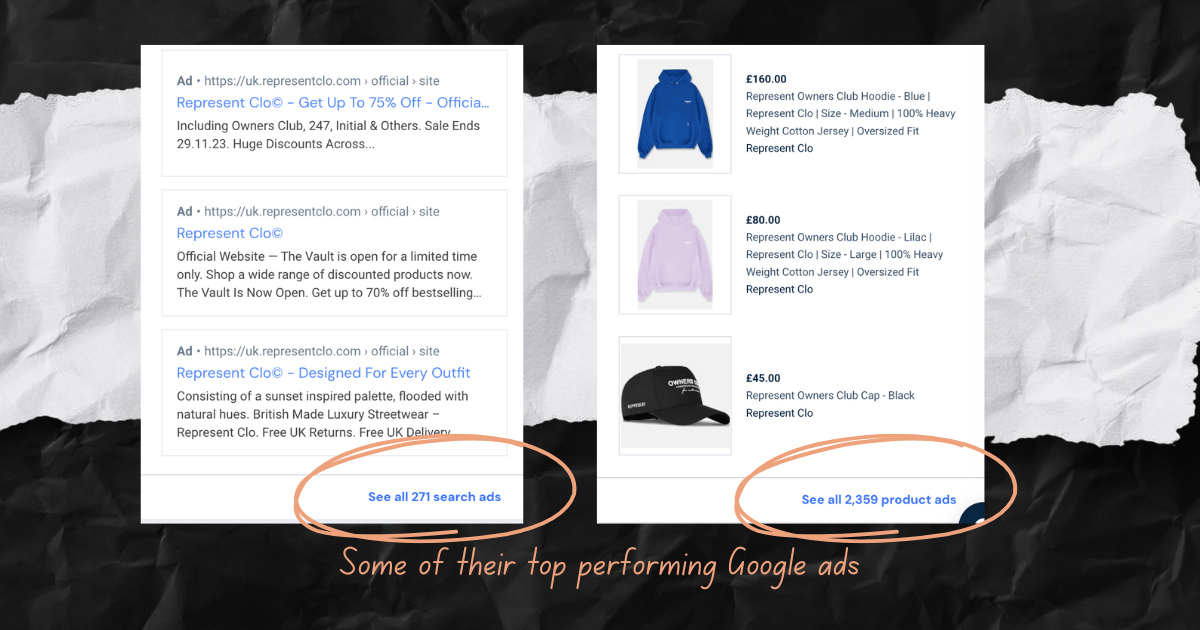
Task: Click 'Represent Clo' seller under blue hoodie
Action: point(779,149)
